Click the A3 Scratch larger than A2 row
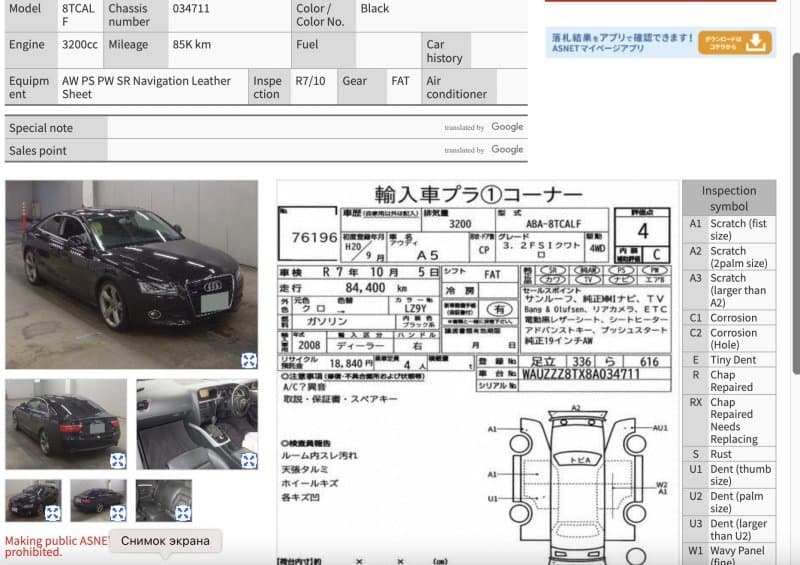The width and height of the screenshot is (800, 565). (729, 290)
